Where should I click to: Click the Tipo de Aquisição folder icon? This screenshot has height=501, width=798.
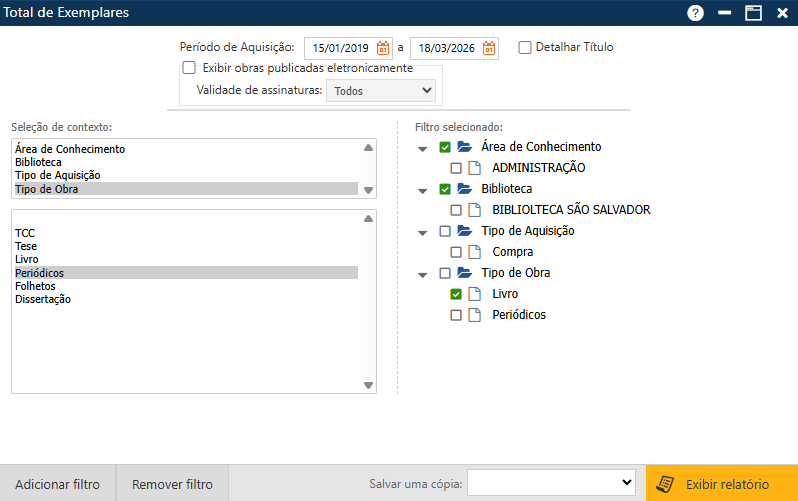click(x=464, y=231)
